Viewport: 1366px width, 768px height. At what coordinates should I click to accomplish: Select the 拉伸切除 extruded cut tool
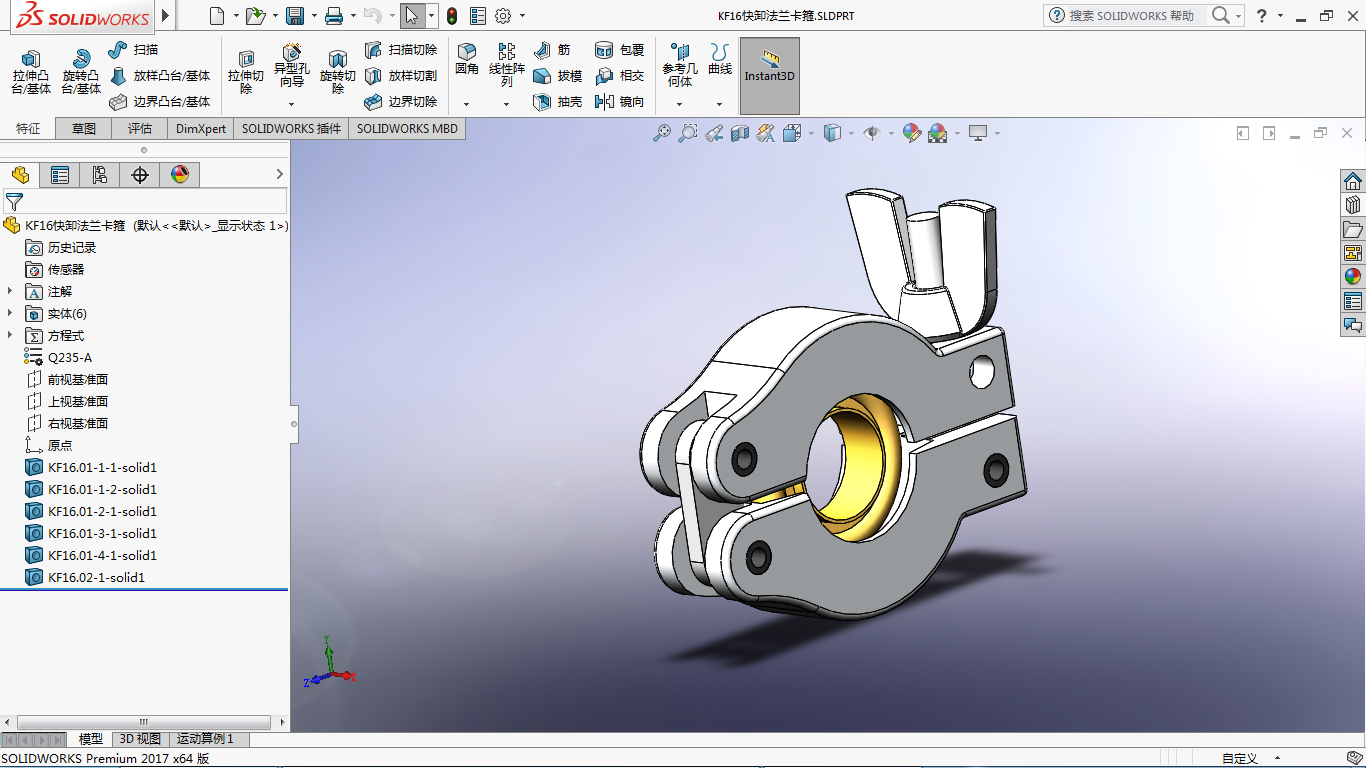click(x=245, y=71)
